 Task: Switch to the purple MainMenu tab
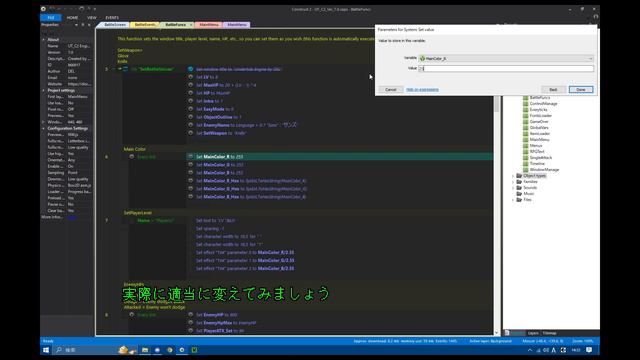pyautogui.click(x=237, y=25)
